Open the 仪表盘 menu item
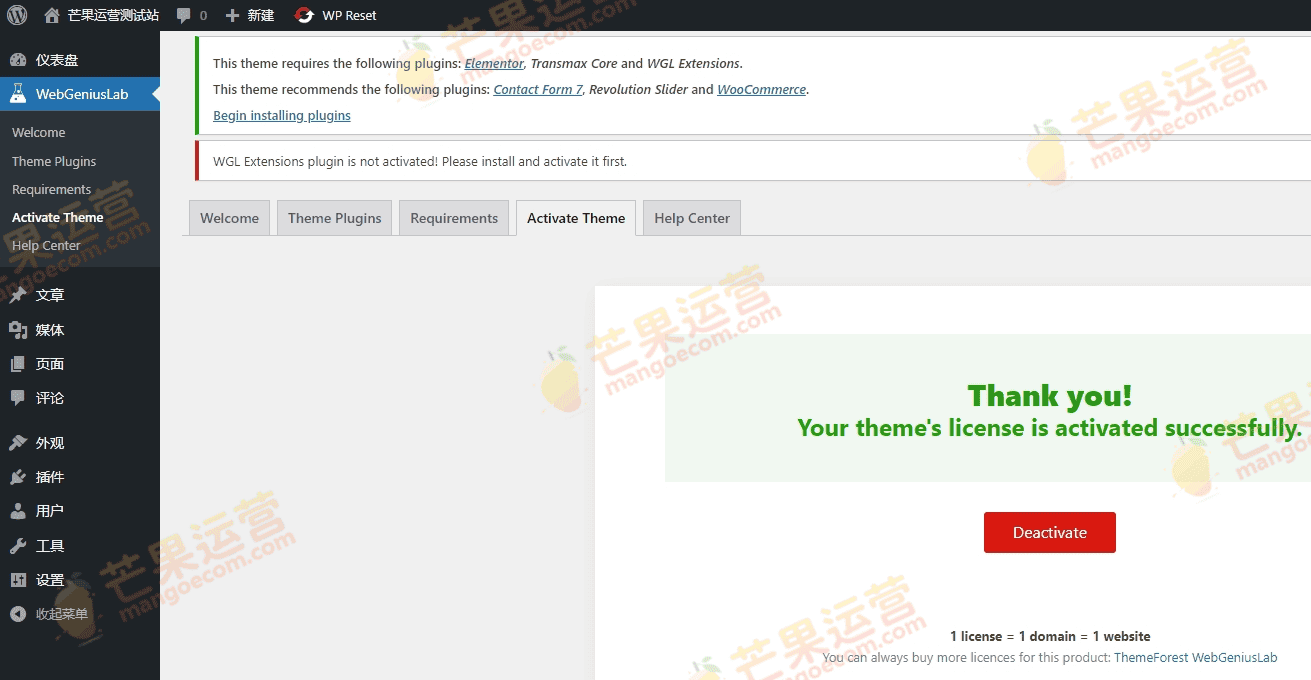 coord(57,60)
